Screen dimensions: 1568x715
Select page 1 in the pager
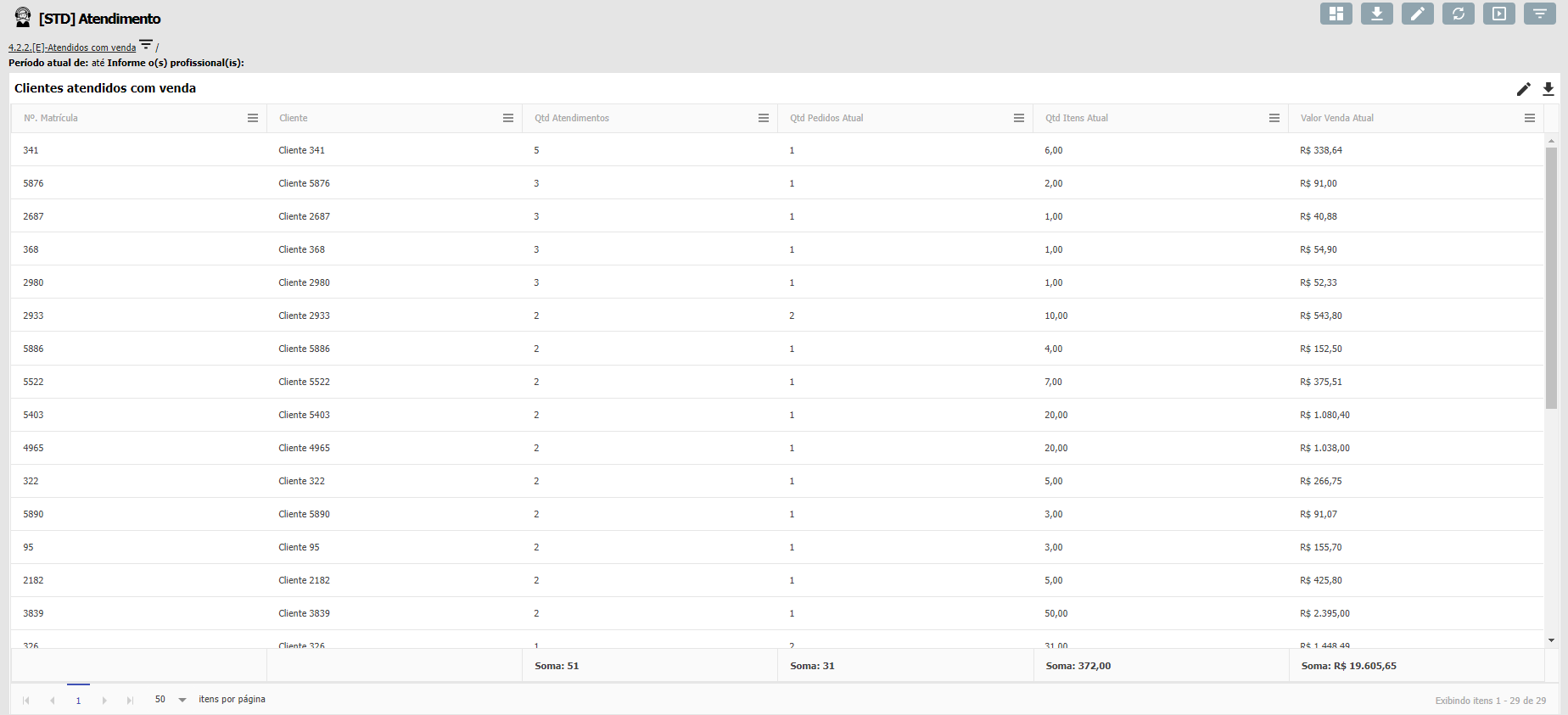coord(78,701)
